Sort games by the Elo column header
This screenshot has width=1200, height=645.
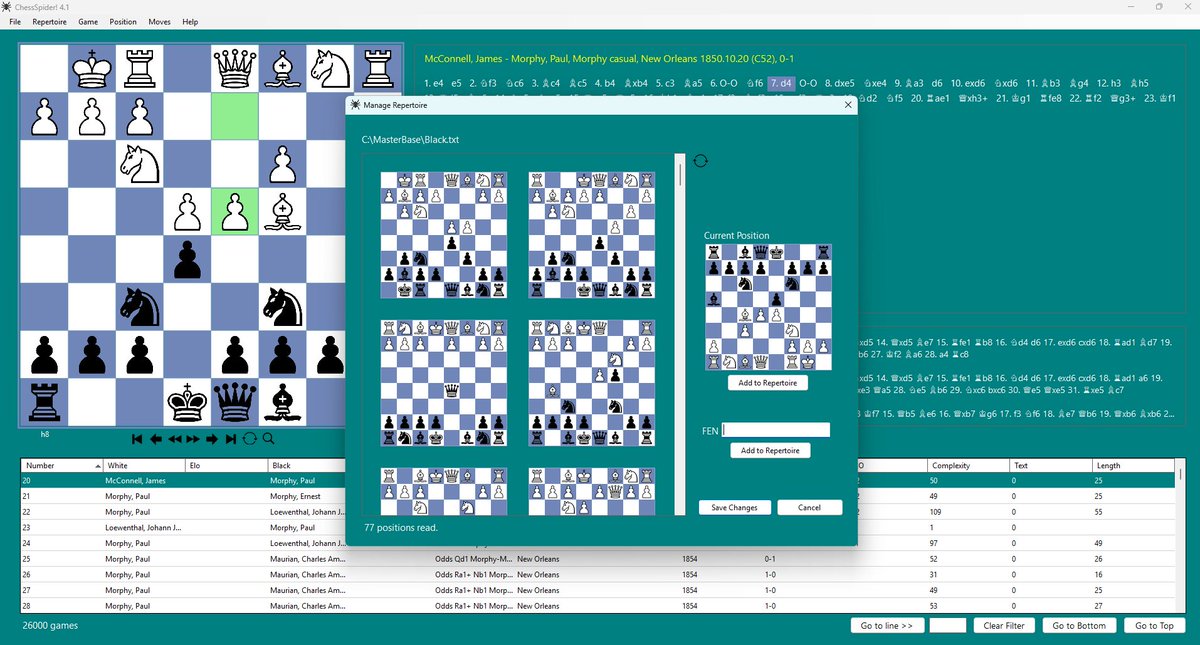[227, 466]
